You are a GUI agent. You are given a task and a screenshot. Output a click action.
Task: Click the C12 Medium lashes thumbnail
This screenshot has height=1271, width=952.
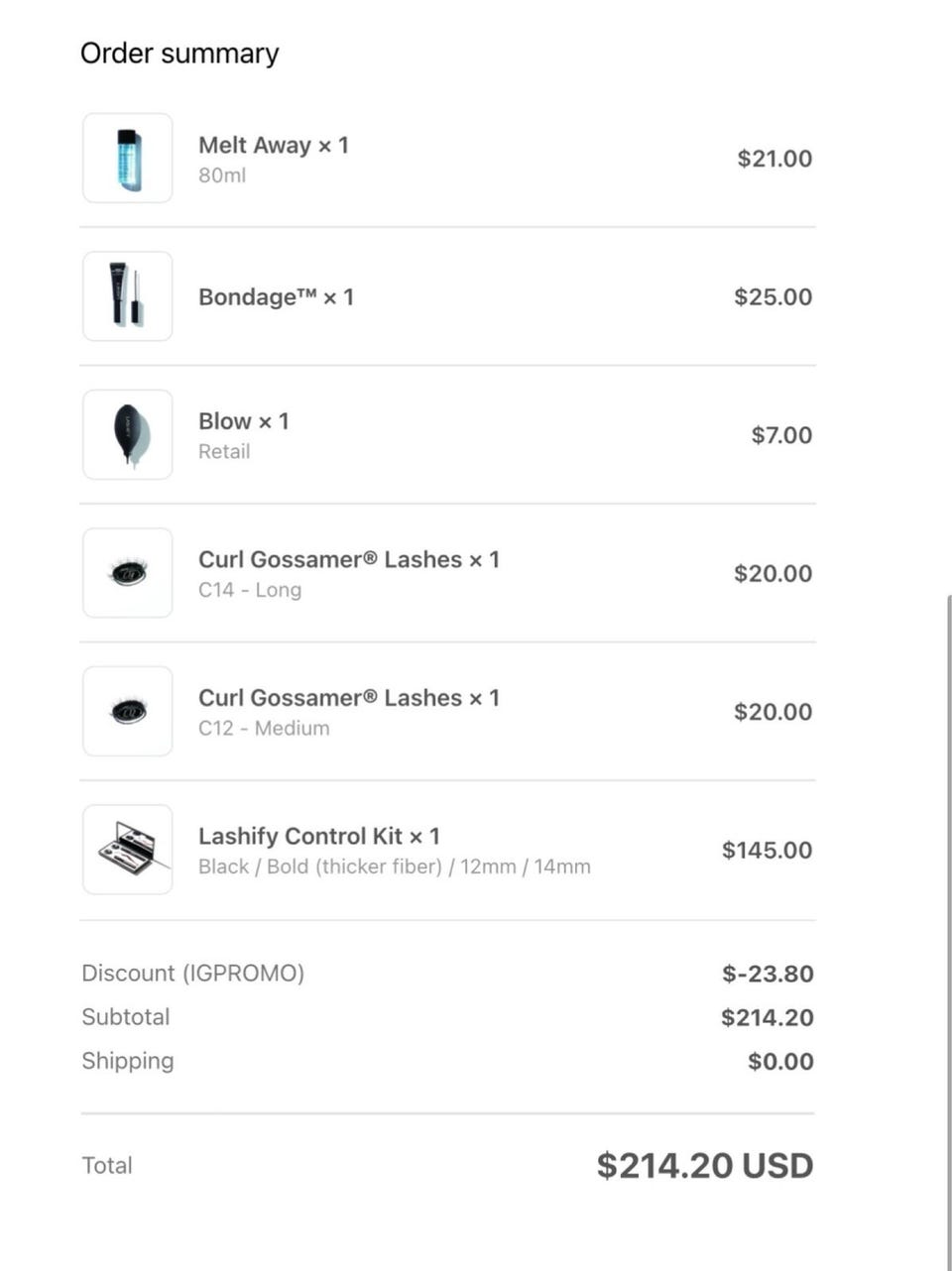pyautogui.click(x=128, y=711)
